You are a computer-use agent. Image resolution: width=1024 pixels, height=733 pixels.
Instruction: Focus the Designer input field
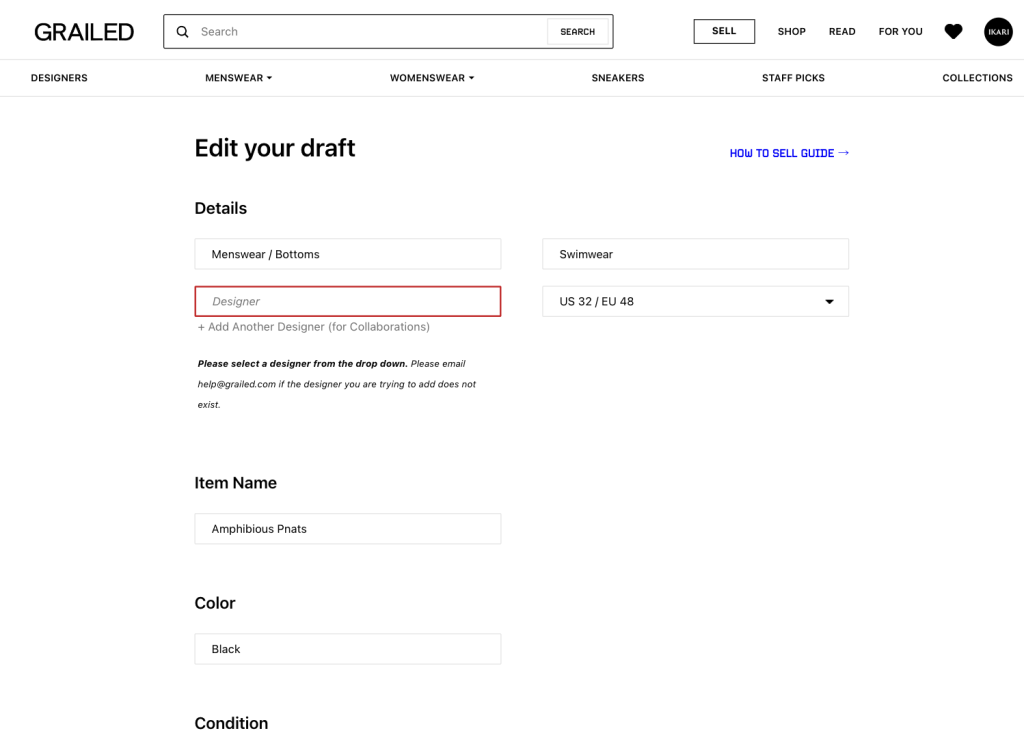(x=347, y=301)
